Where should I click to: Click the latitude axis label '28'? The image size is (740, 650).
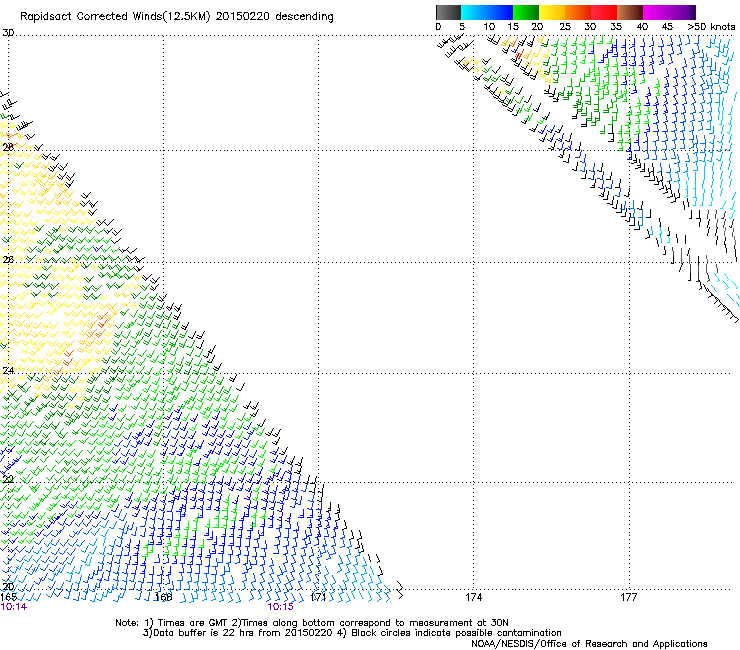(x=8, y=147)
